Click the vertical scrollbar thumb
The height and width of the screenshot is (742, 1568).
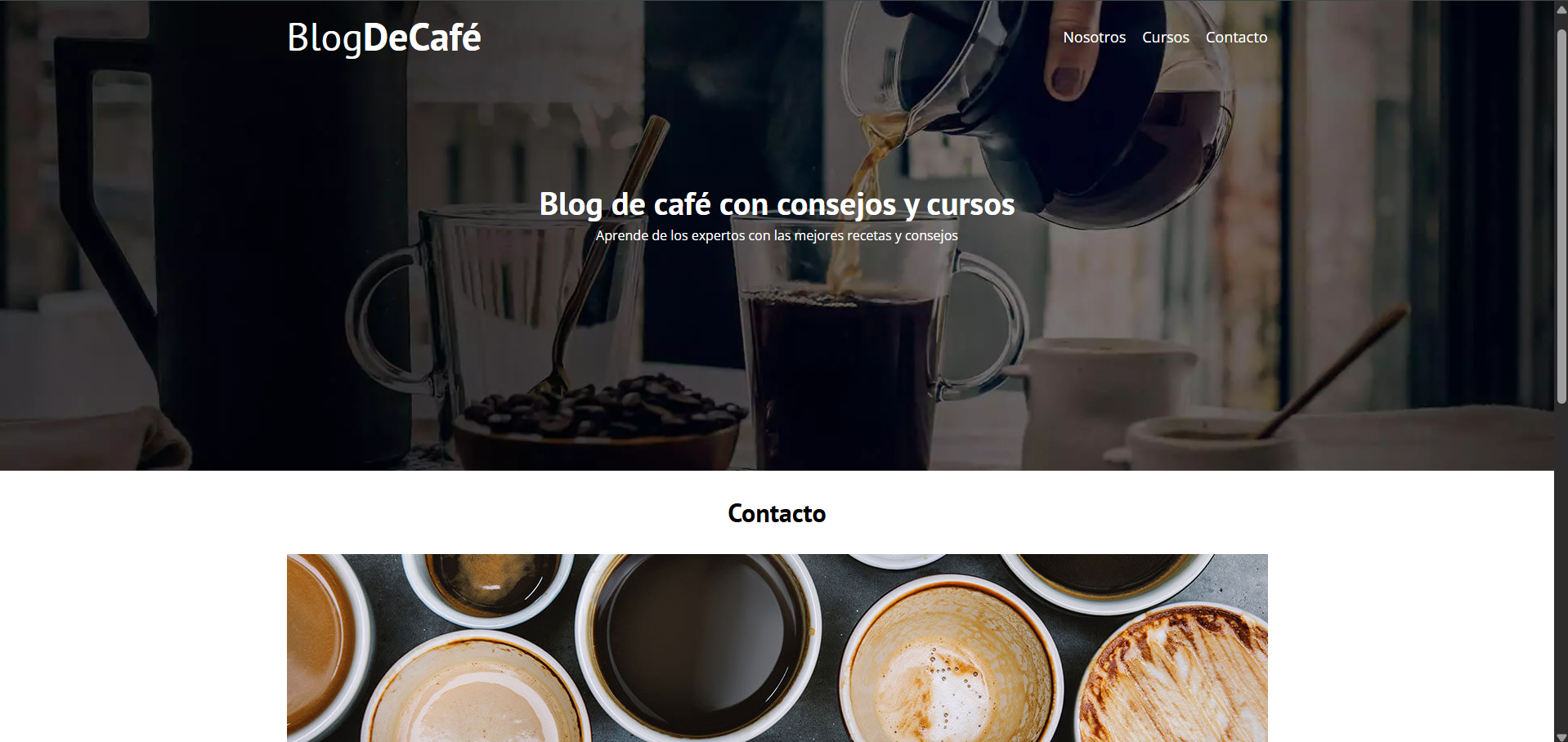coord(1561,217)
